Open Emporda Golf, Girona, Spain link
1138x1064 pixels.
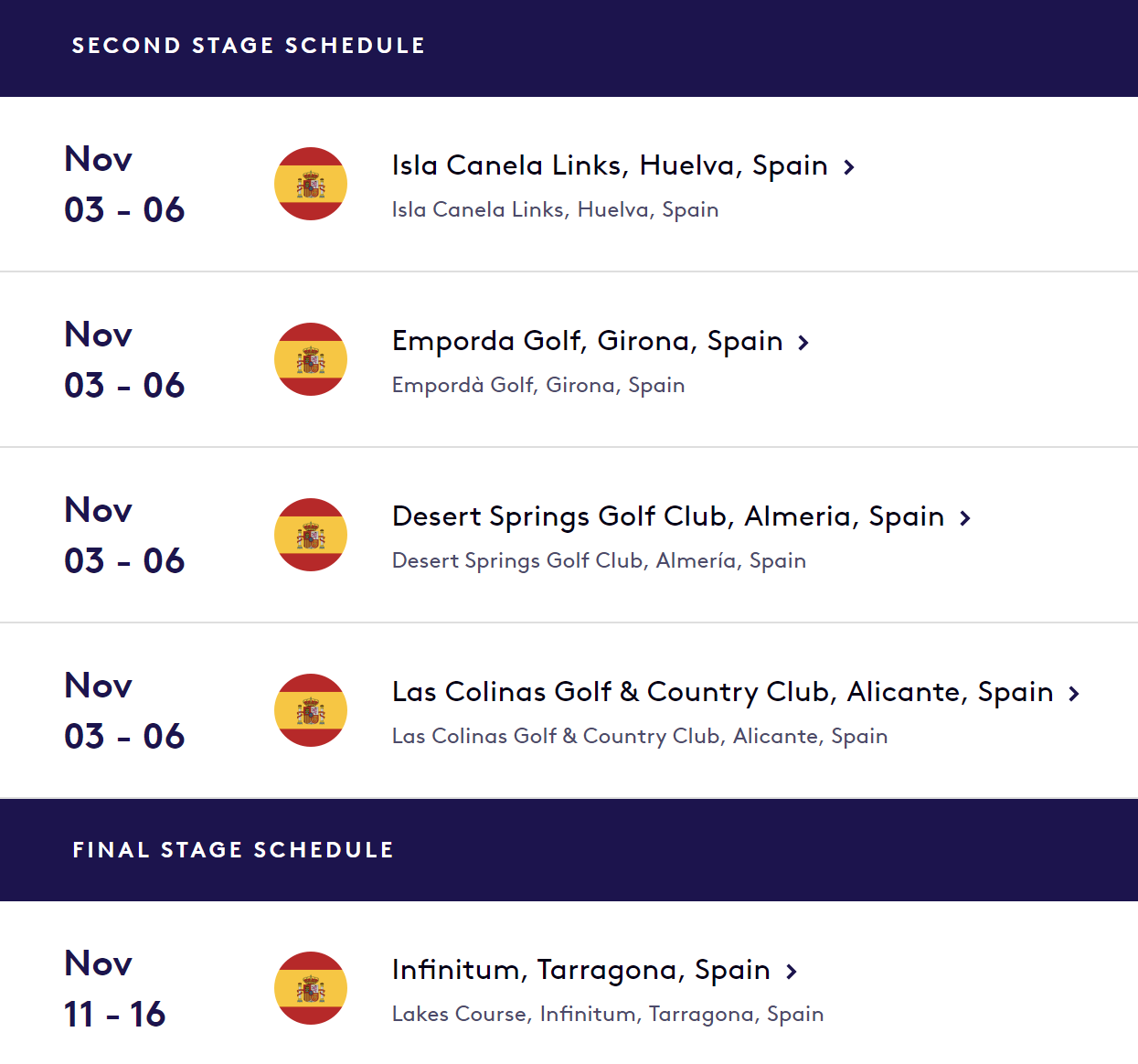[x=587, y=341]
